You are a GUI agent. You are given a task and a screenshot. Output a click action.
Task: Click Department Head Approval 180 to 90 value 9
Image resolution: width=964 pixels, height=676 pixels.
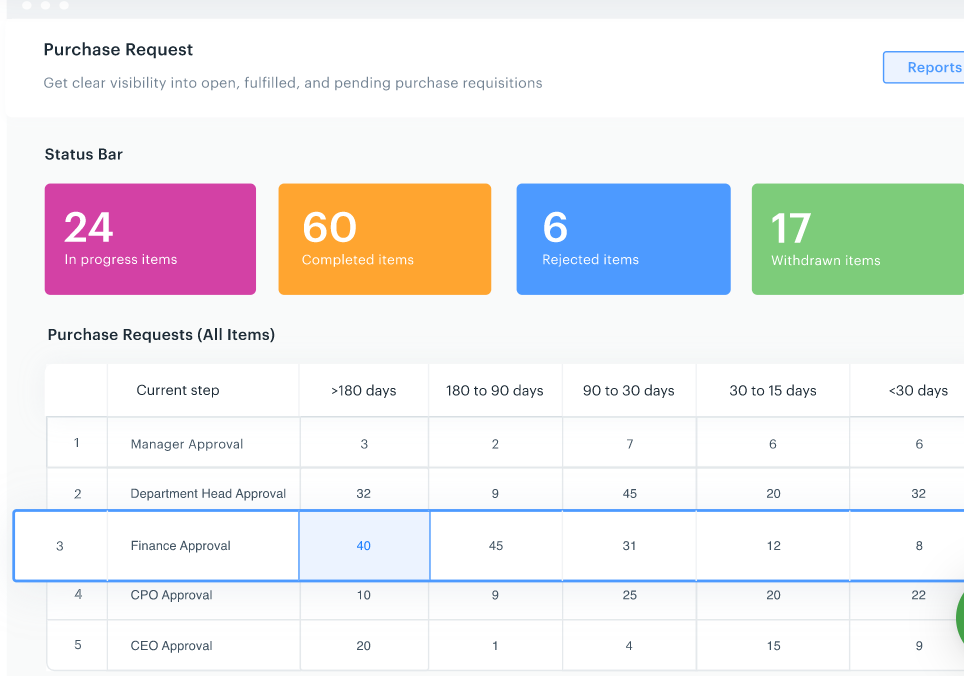coord(495,493)
